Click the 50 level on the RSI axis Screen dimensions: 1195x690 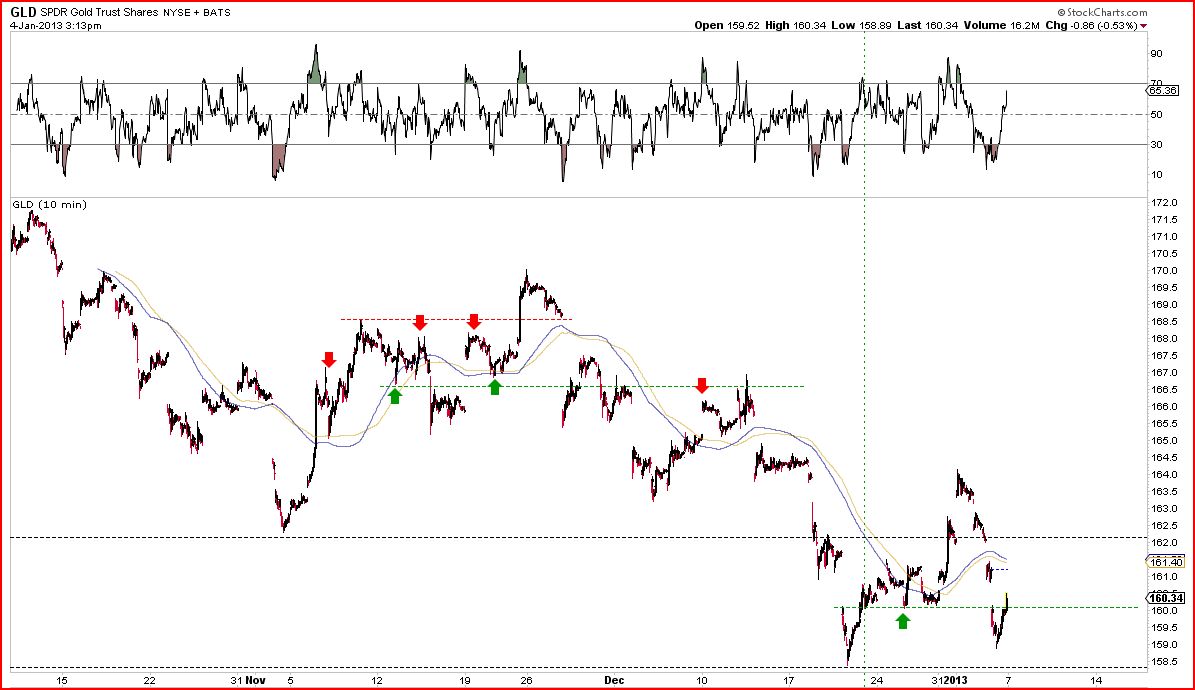coord(1157,114)
